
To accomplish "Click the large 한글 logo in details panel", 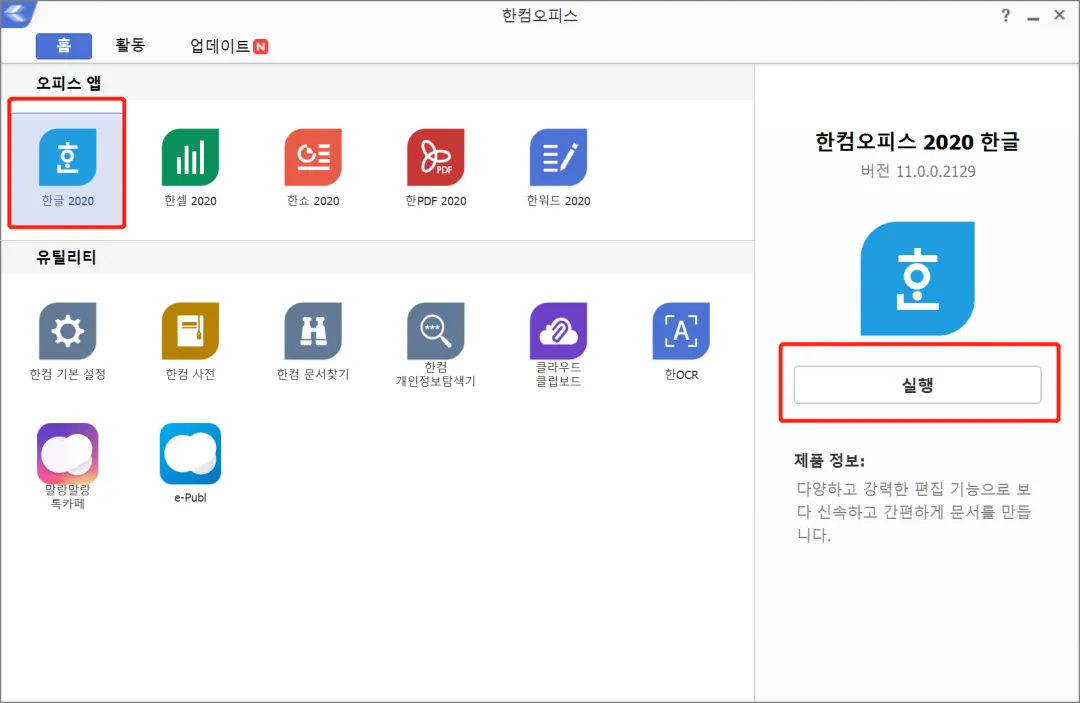I will (917, 278).
